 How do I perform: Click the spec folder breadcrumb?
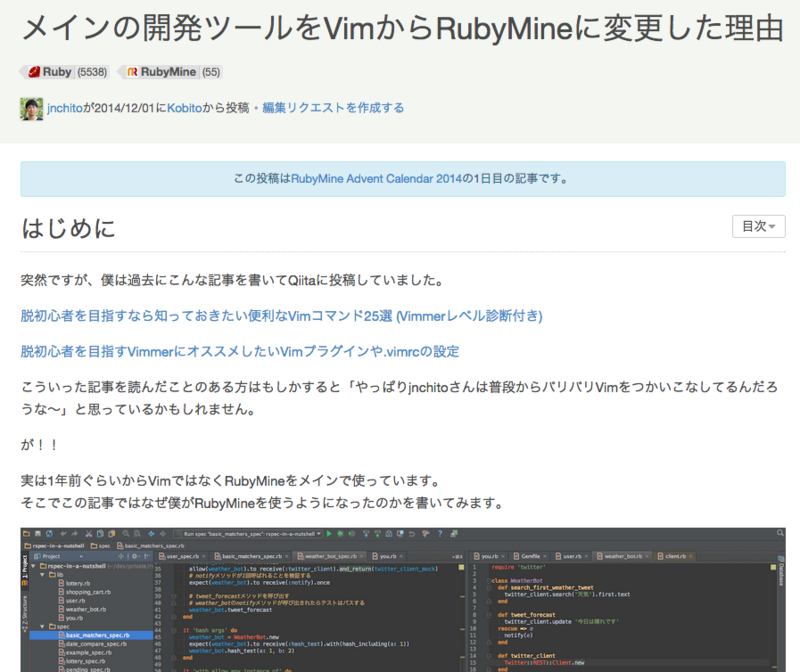point(101,546)
